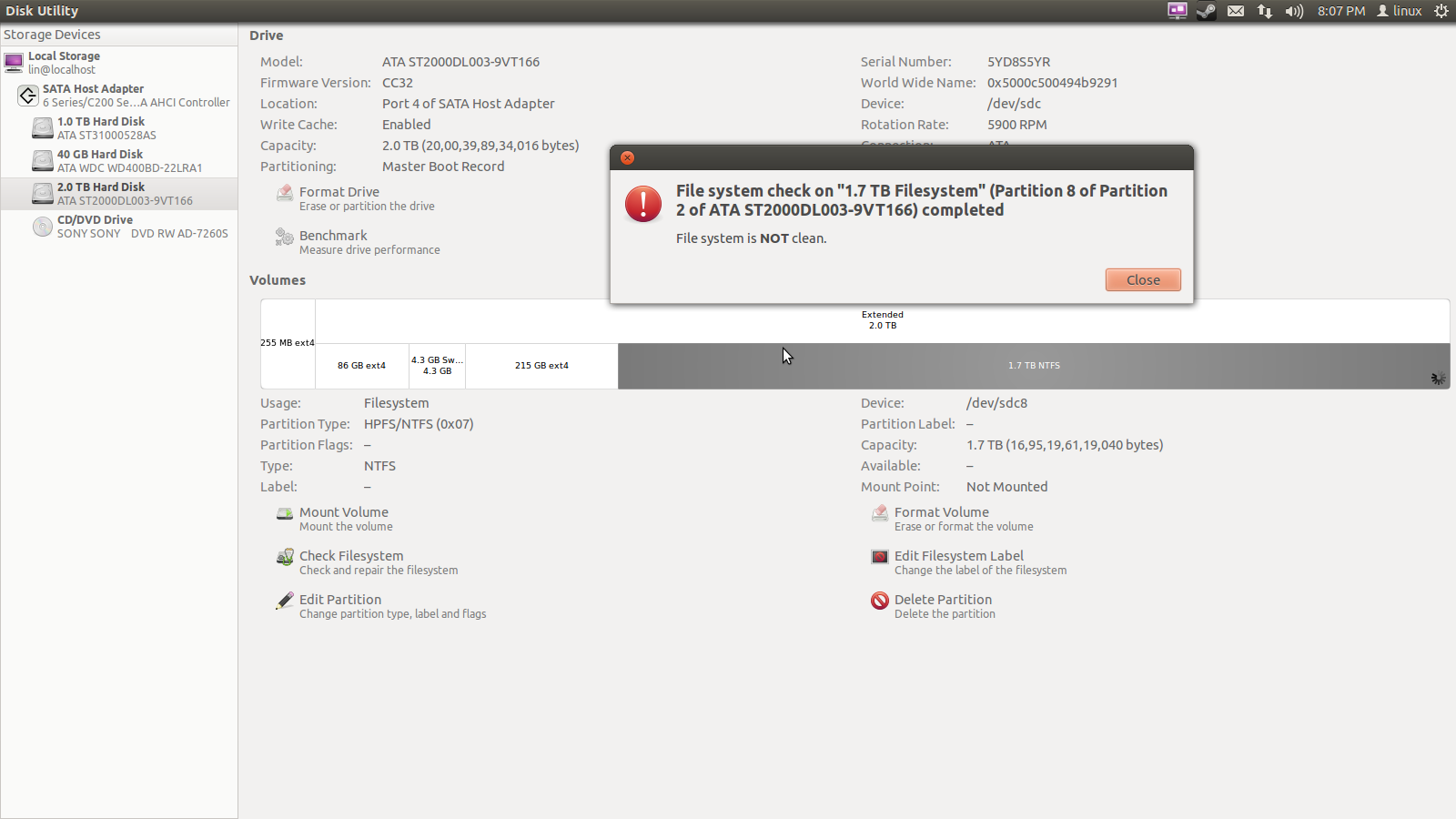The height and width of the screenshot is (819, 1456).
Task: Open the sound volume menu
Action: click(1294, 11)
